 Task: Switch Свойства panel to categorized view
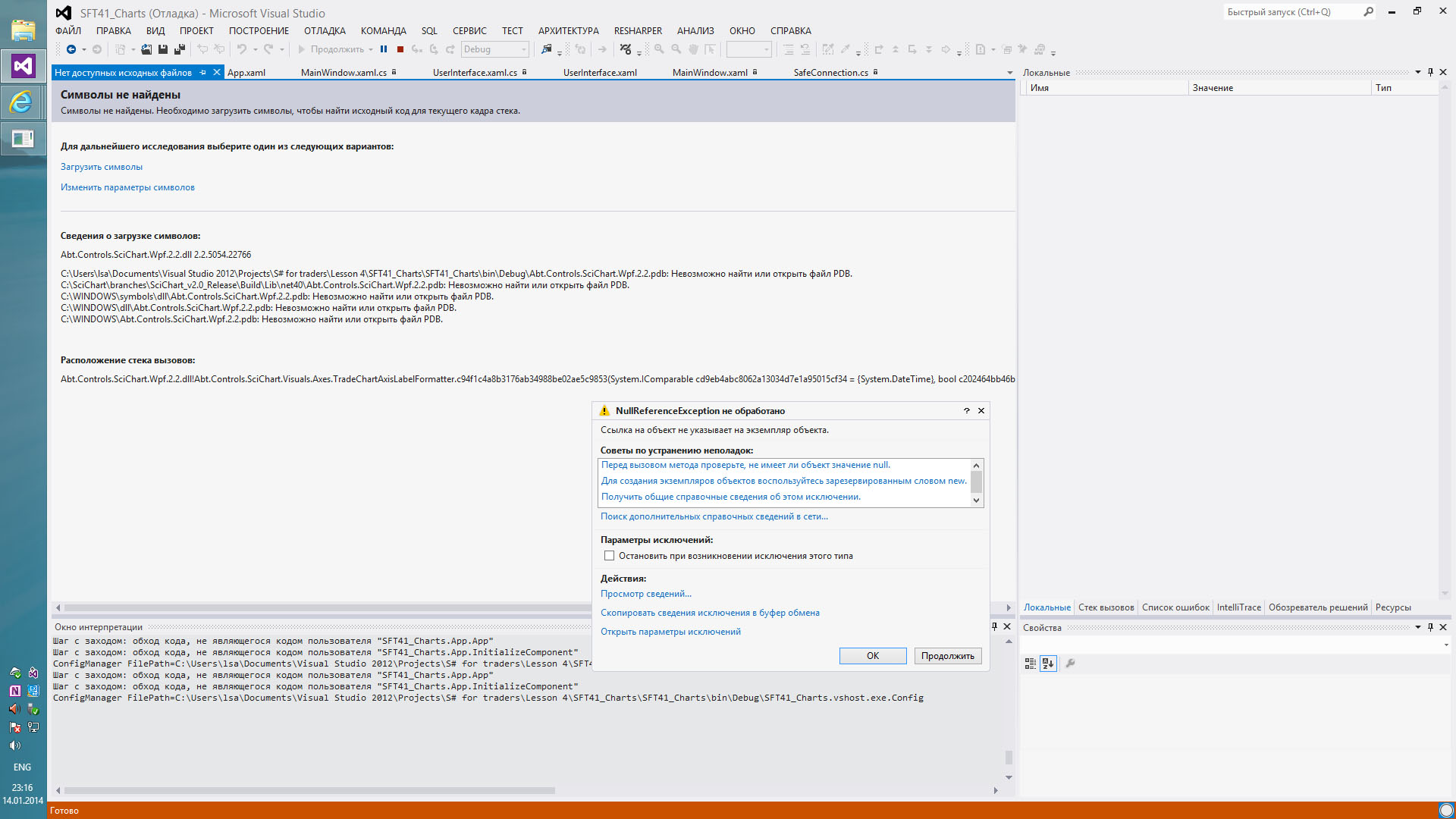pyautogui.click(x=1030, y=664)
